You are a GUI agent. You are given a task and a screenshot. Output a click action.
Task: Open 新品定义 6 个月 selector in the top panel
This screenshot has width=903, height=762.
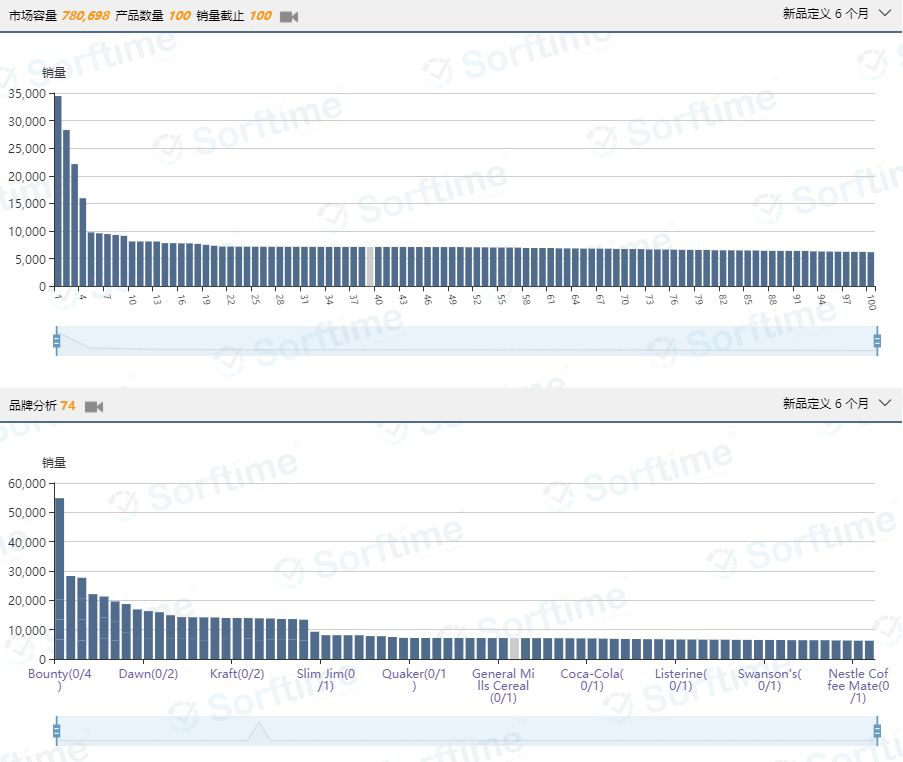pyautogui.click(x=825, y=14)
